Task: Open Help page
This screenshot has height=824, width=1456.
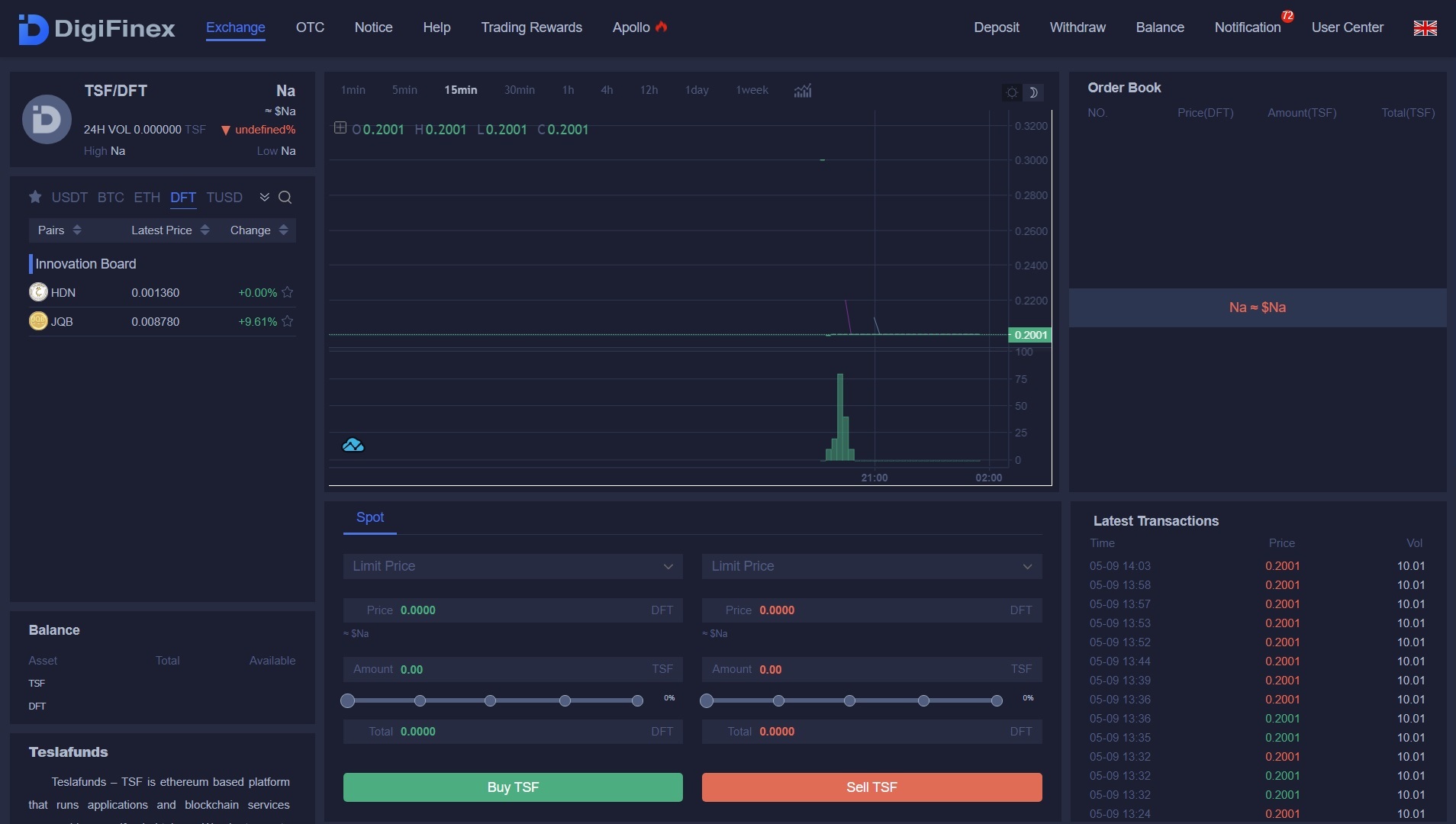Action: [x=436, y=27]
